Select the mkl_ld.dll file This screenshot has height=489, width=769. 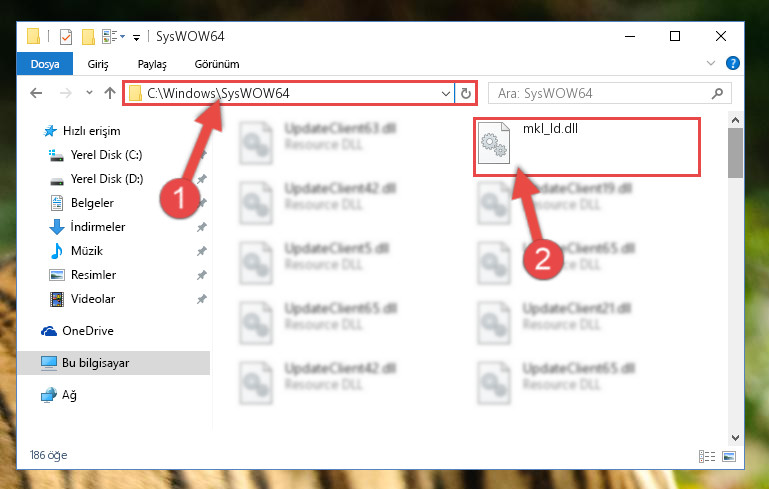586,146
